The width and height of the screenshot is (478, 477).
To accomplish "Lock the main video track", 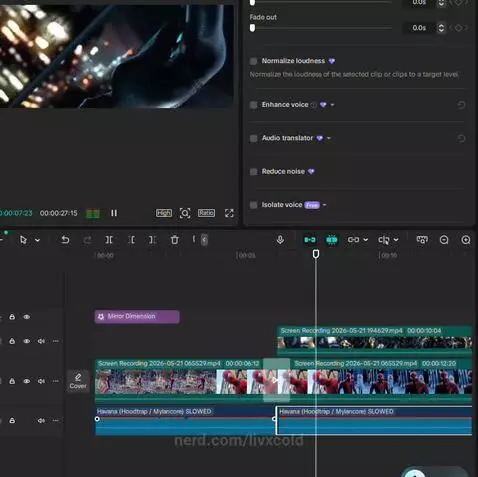I will tap(12, 381).
